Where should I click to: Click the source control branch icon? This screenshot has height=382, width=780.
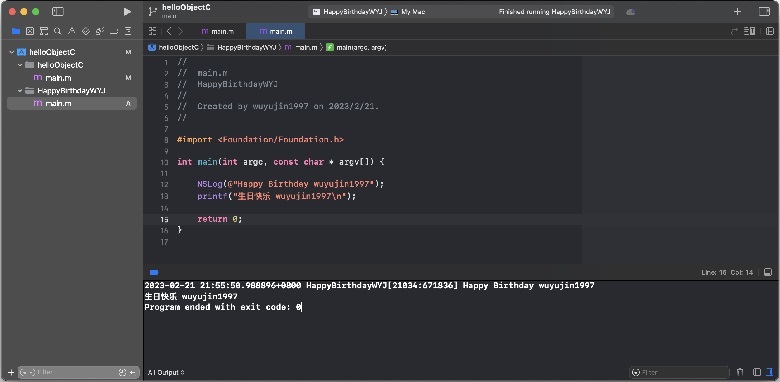click(153, 11)
